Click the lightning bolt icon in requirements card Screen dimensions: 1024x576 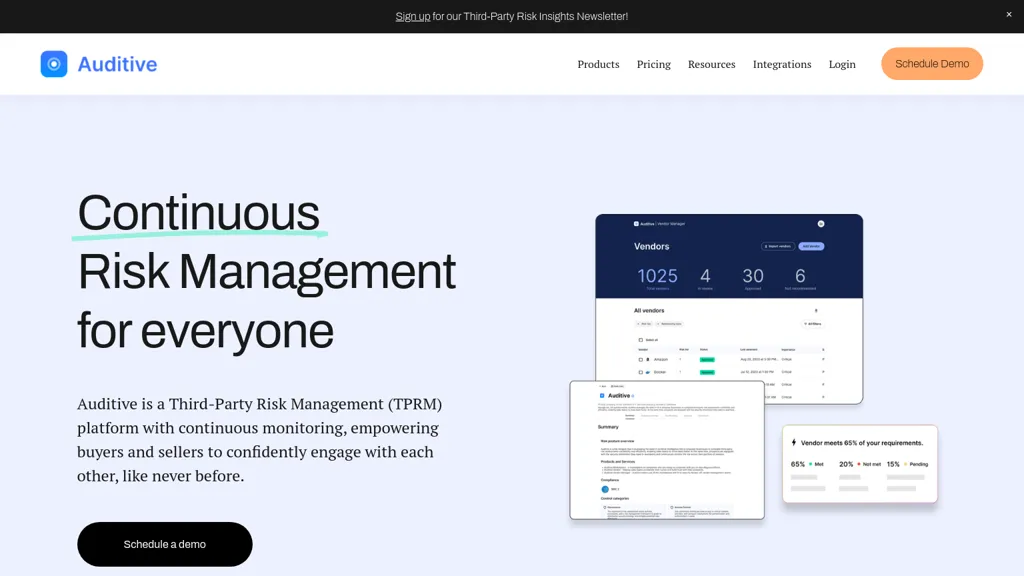(x=794, y=442)
